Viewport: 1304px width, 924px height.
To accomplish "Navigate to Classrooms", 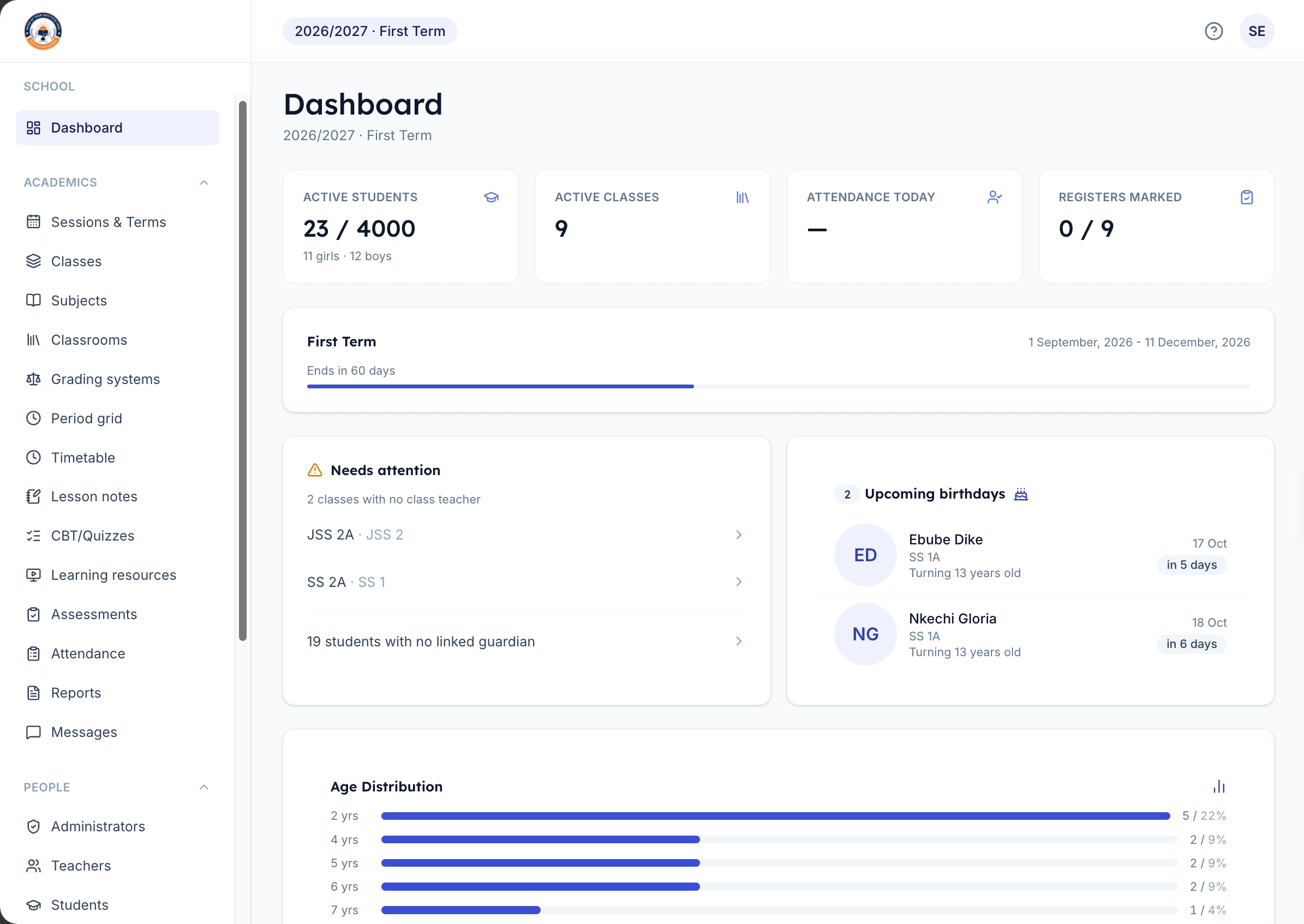I will pos(117,340).
